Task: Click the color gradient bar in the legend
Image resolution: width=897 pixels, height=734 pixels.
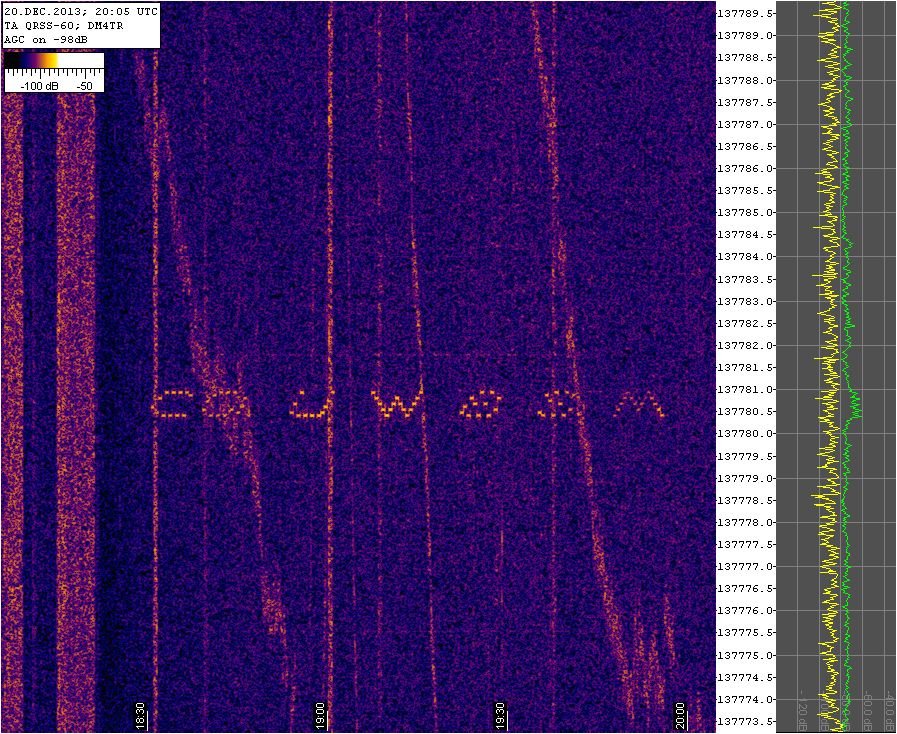Action: pyautogui.click(x=54, y=61)
